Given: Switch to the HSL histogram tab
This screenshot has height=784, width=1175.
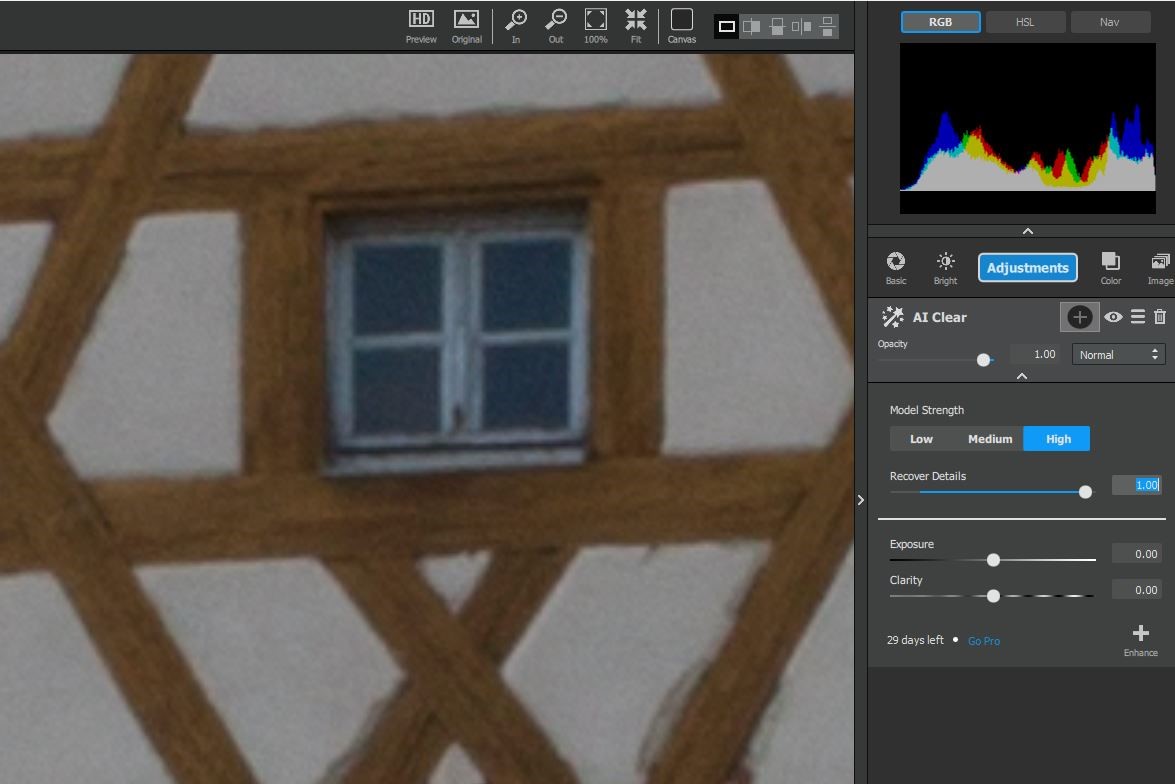Looking at the screenshot, I should coord(1025,22).
